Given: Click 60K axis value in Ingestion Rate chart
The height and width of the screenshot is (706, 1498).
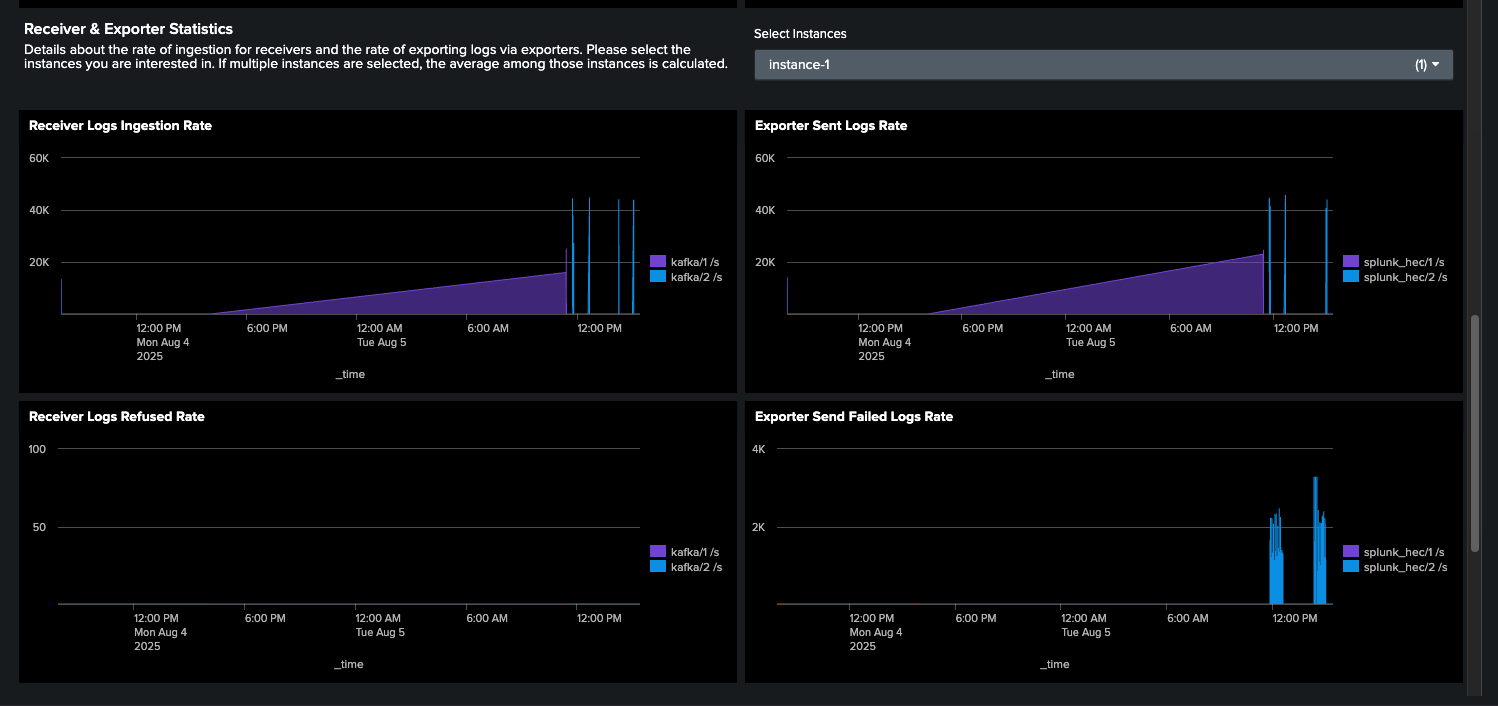Looking at the screenshot, I should tap(39, 158).
